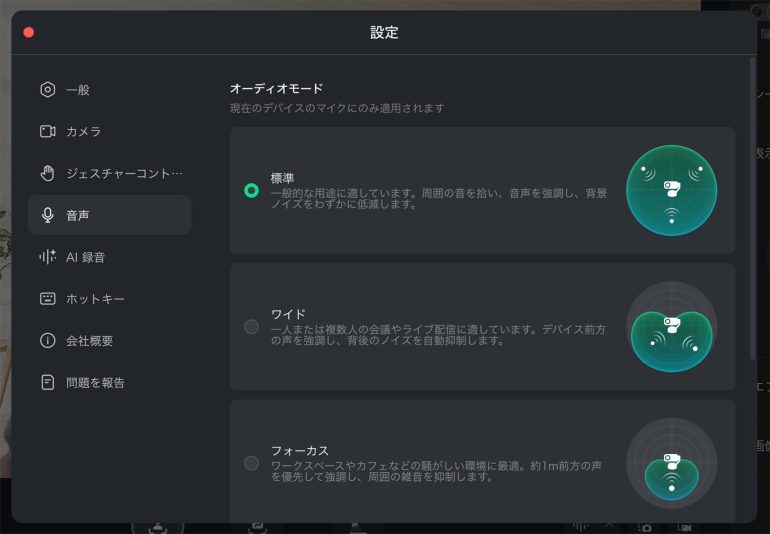Click the ワイド mode description text
This screenshot has width=770, height=534.
click(438, 335)
